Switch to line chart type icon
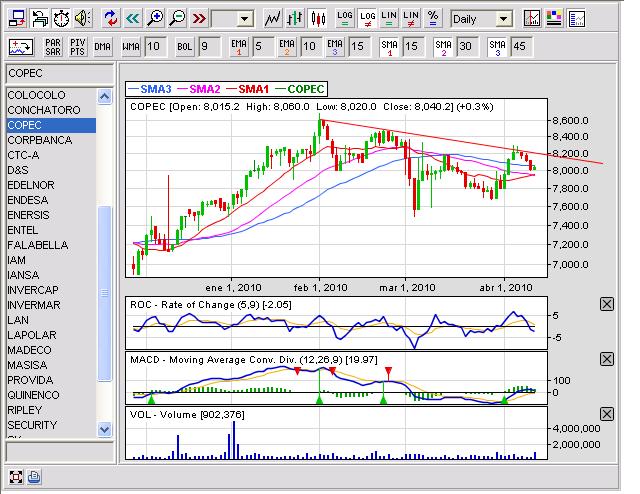 (x=273, y=18)
